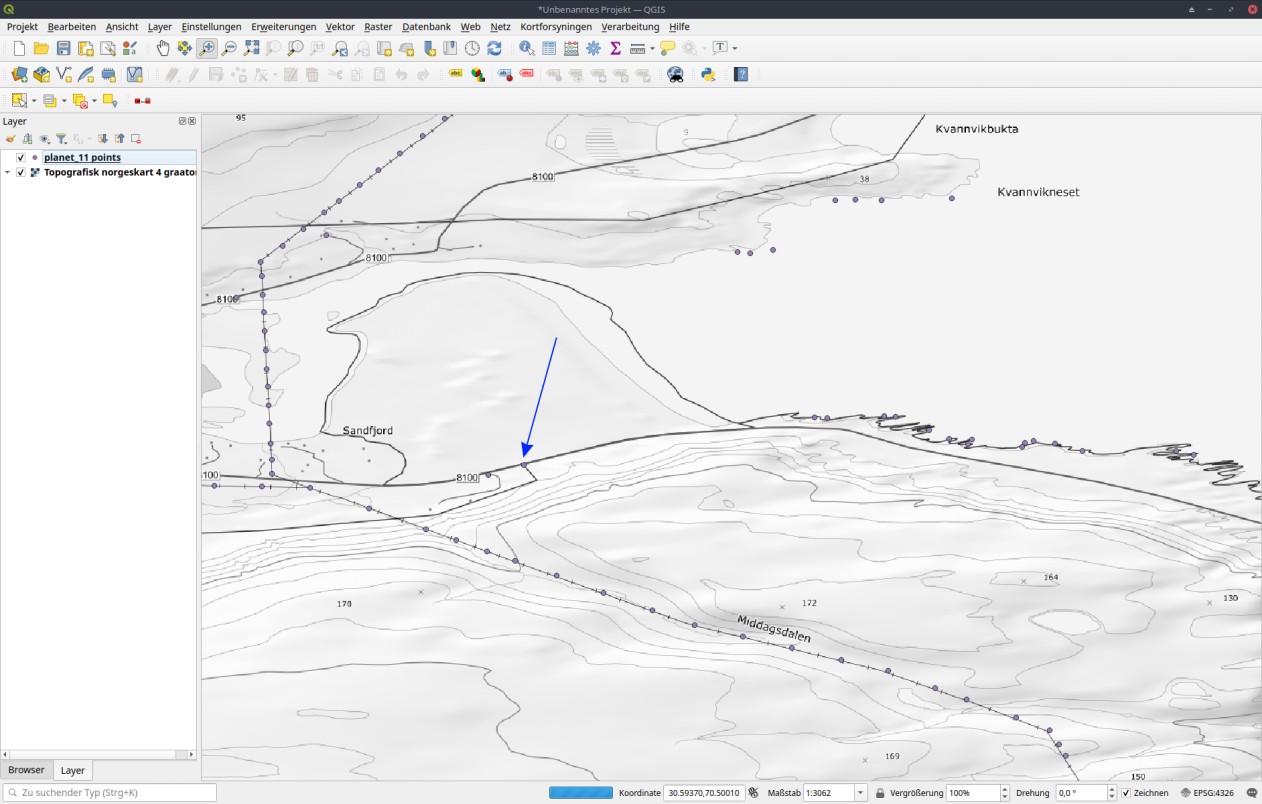Open the attribute table
Screen dimensions: 1262x804
click(x=549, y=48)
